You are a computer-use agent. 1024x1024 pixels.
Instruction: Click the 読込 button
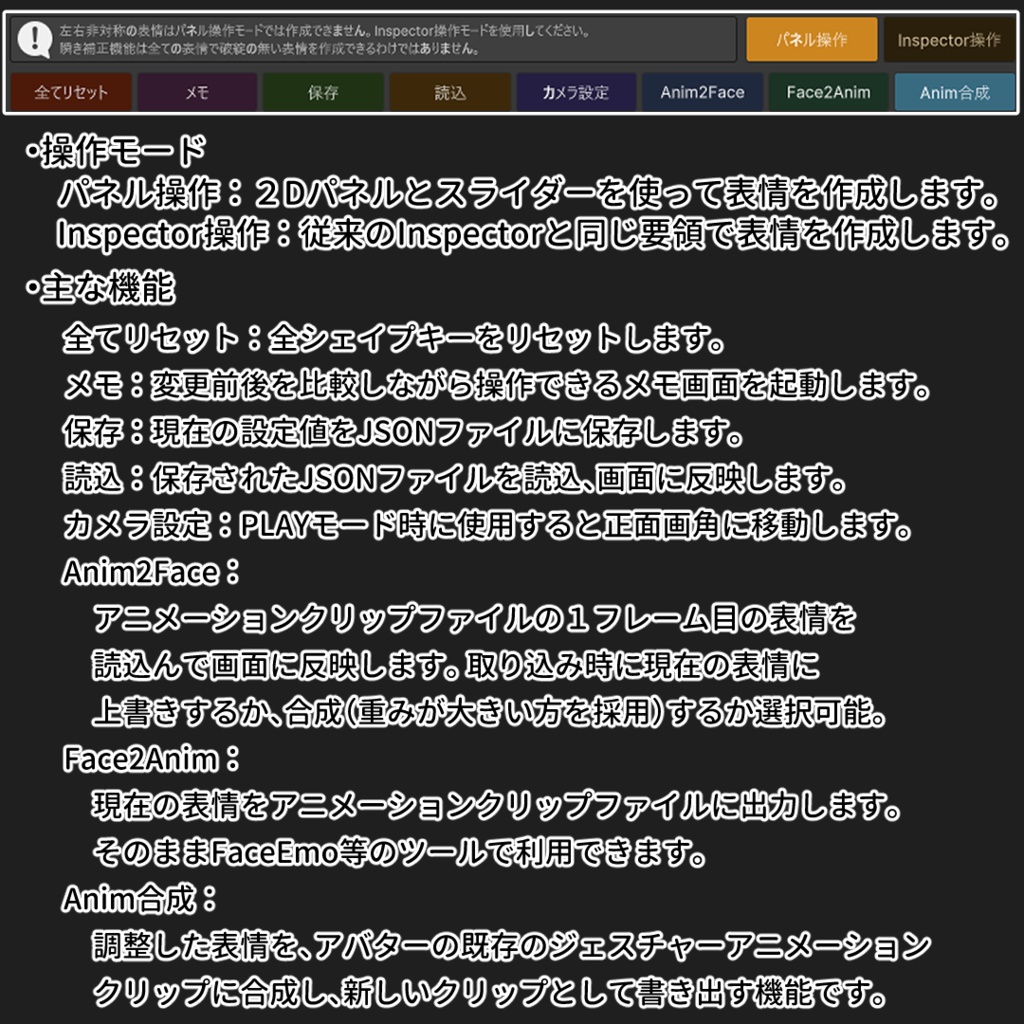pos(450,92)
